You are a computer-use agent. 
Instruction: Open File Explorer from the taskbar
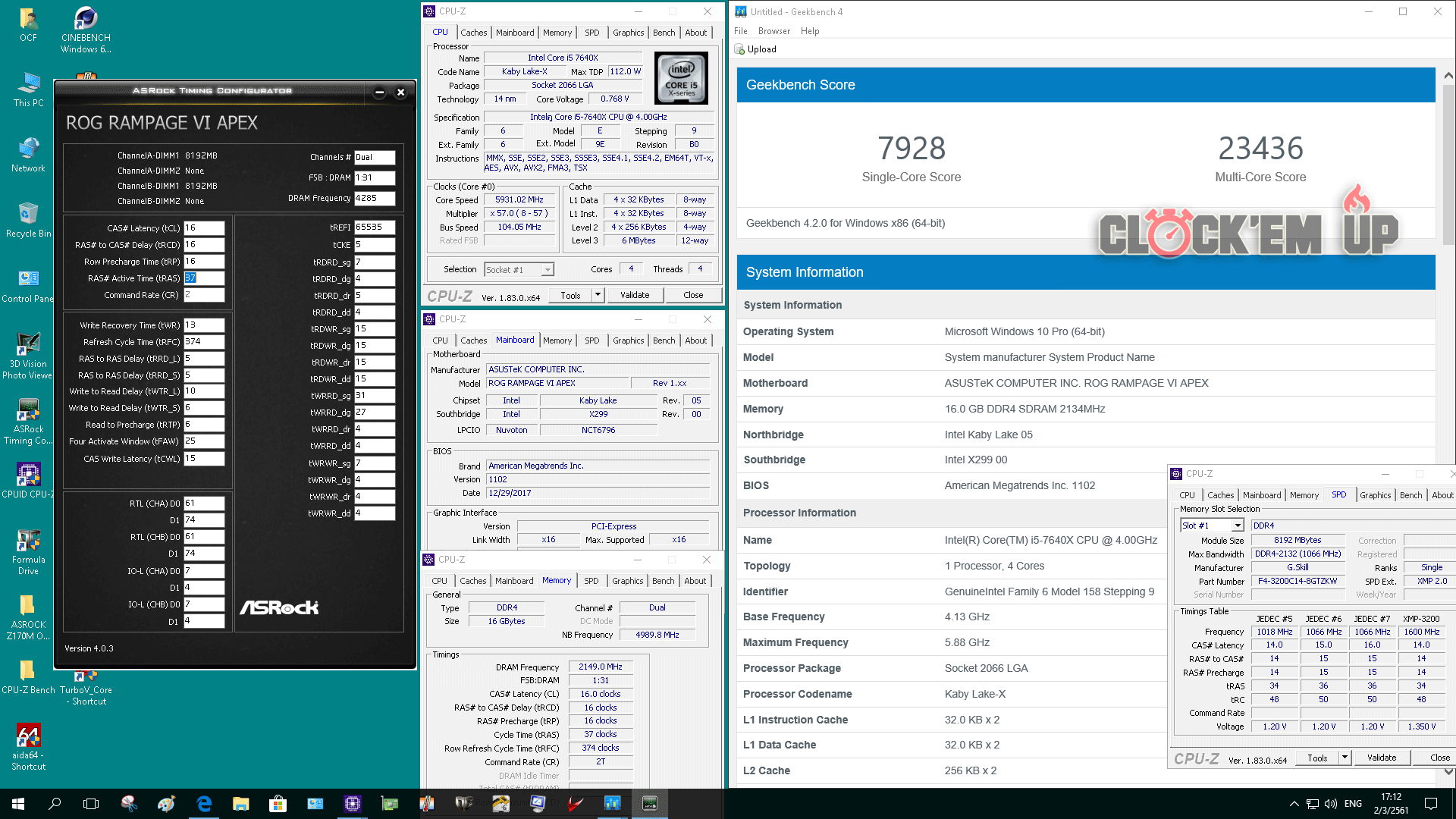point(241,804)
